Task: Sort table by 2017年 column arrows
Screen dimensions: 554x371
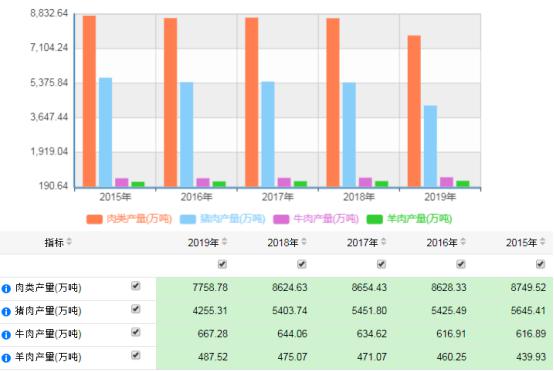Action: pyautogui.click(x=384, y=242)
